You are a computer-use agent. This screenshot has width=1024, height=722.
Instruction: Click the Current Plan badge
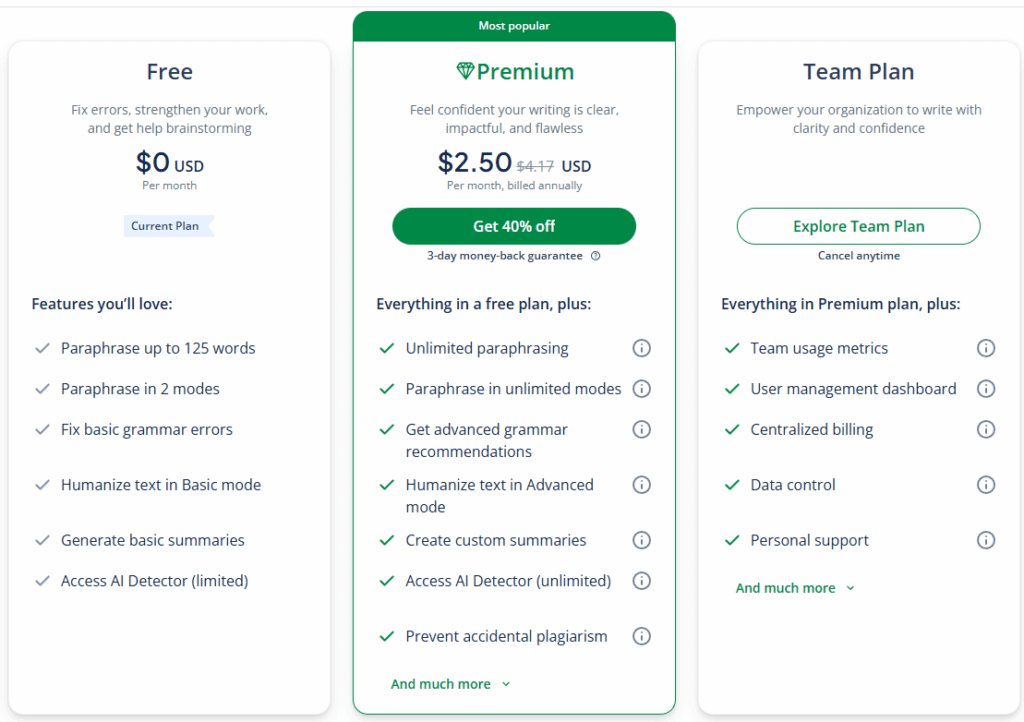pyautogui.click(x=166, y=226)
